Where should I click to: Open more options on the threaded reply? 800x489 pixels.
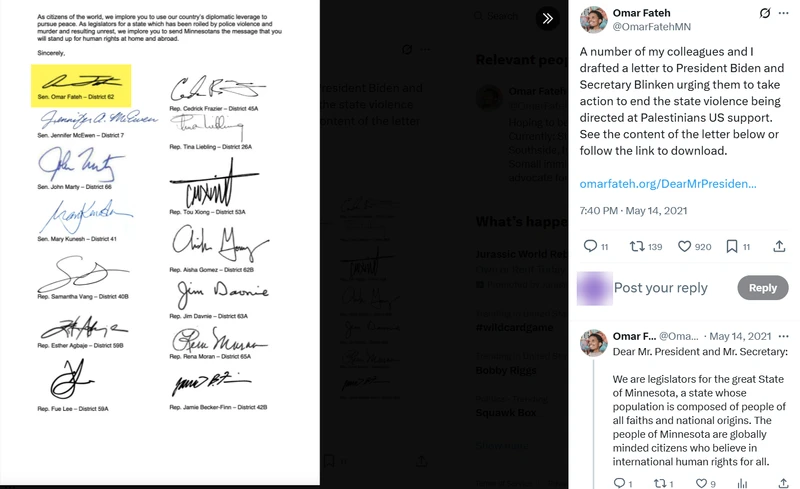pos(783,336)
